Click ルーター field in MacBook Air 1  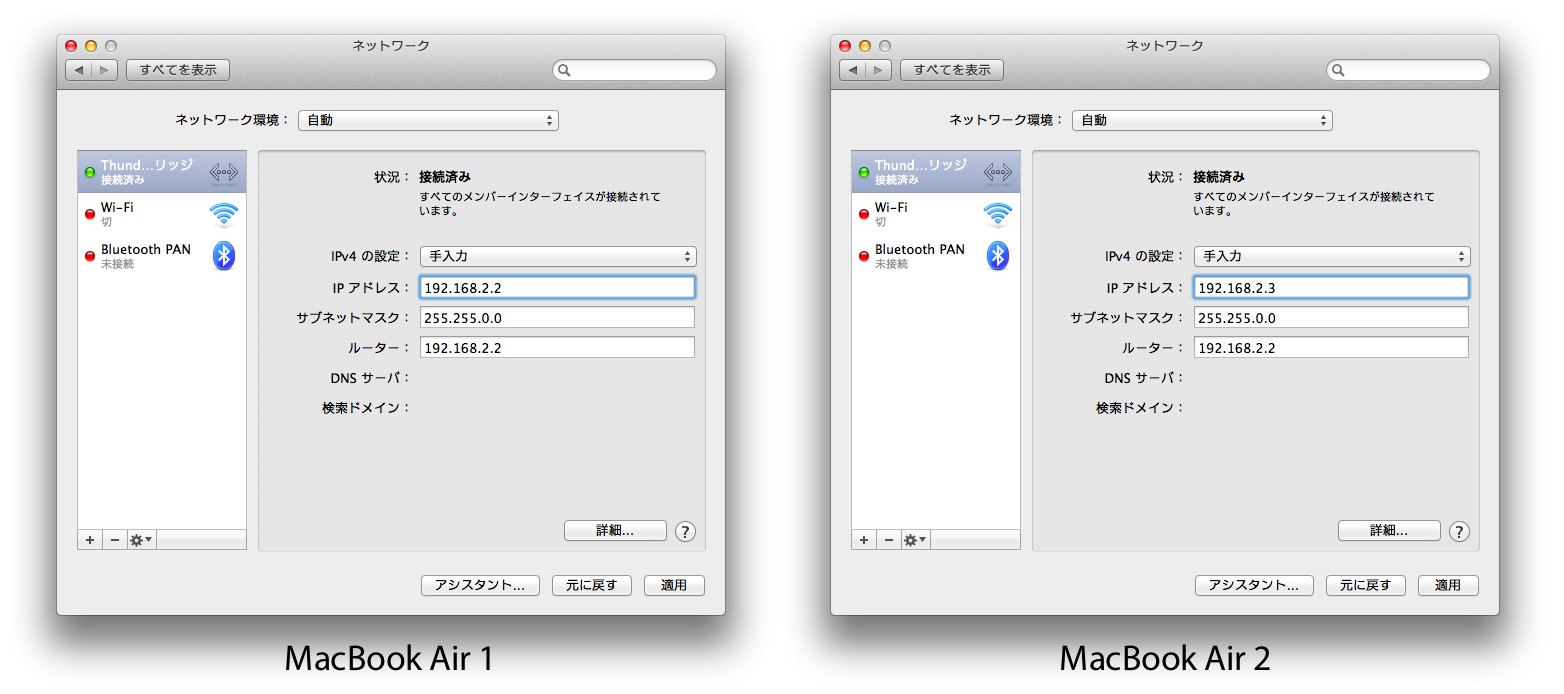pyautogui.click(x=557, y=348)
